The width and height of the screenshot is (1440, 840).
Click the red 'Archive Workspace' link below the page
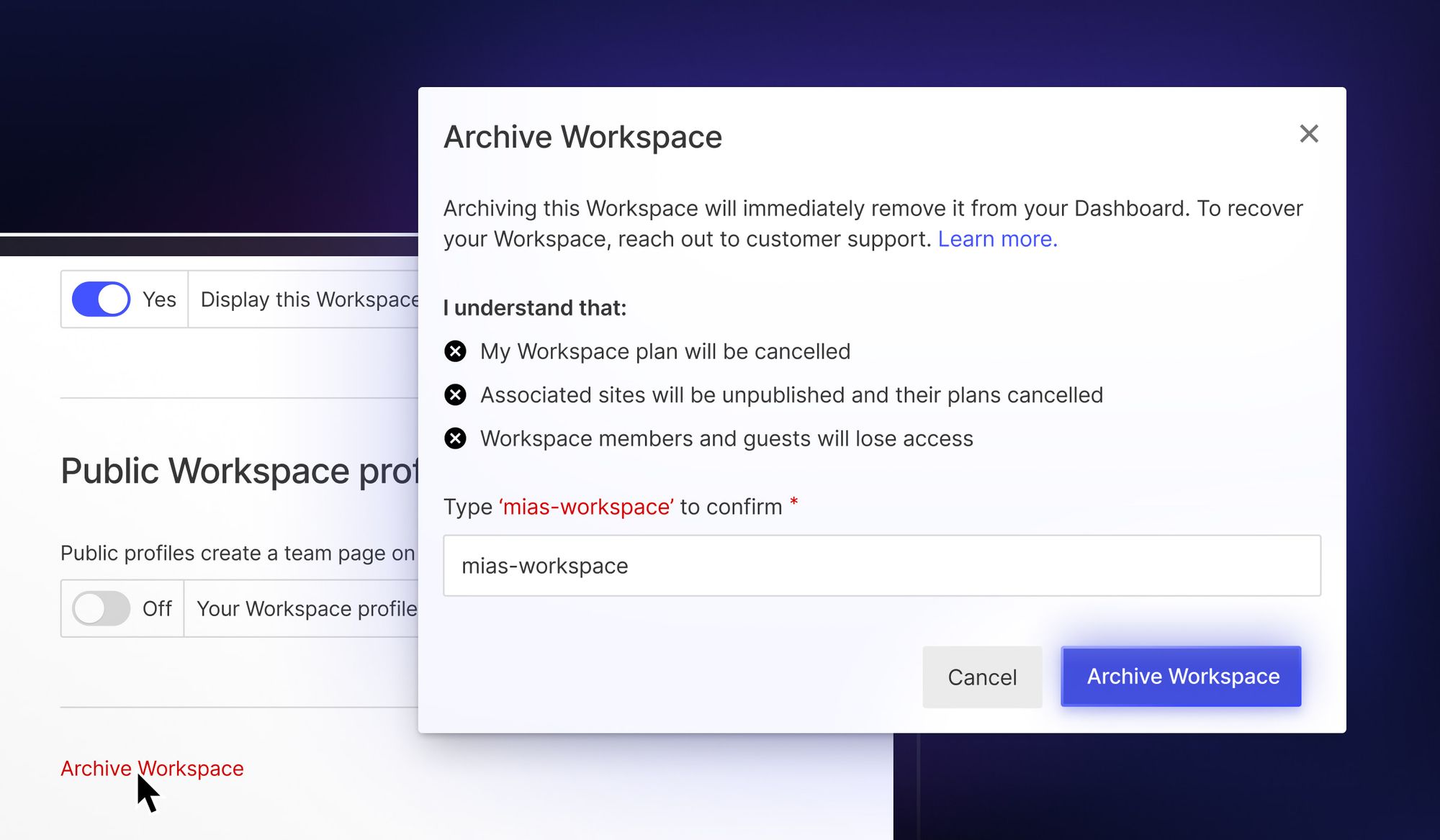(152, 768)
